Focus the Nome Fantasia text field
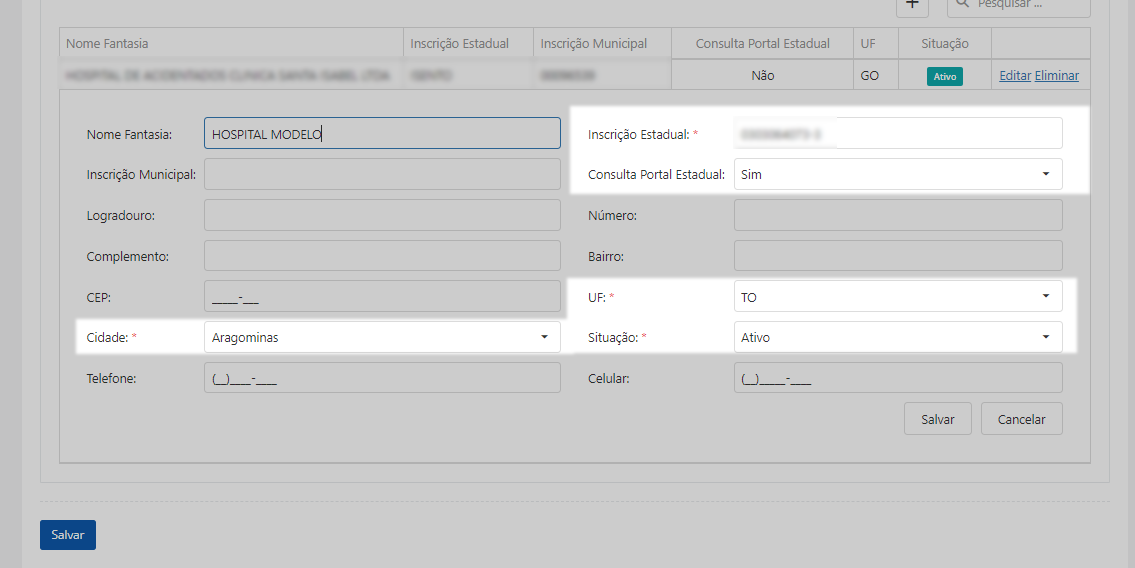The width and height of the screenshot is (1135, 568). pyautogui.click(x=382, y=134)
